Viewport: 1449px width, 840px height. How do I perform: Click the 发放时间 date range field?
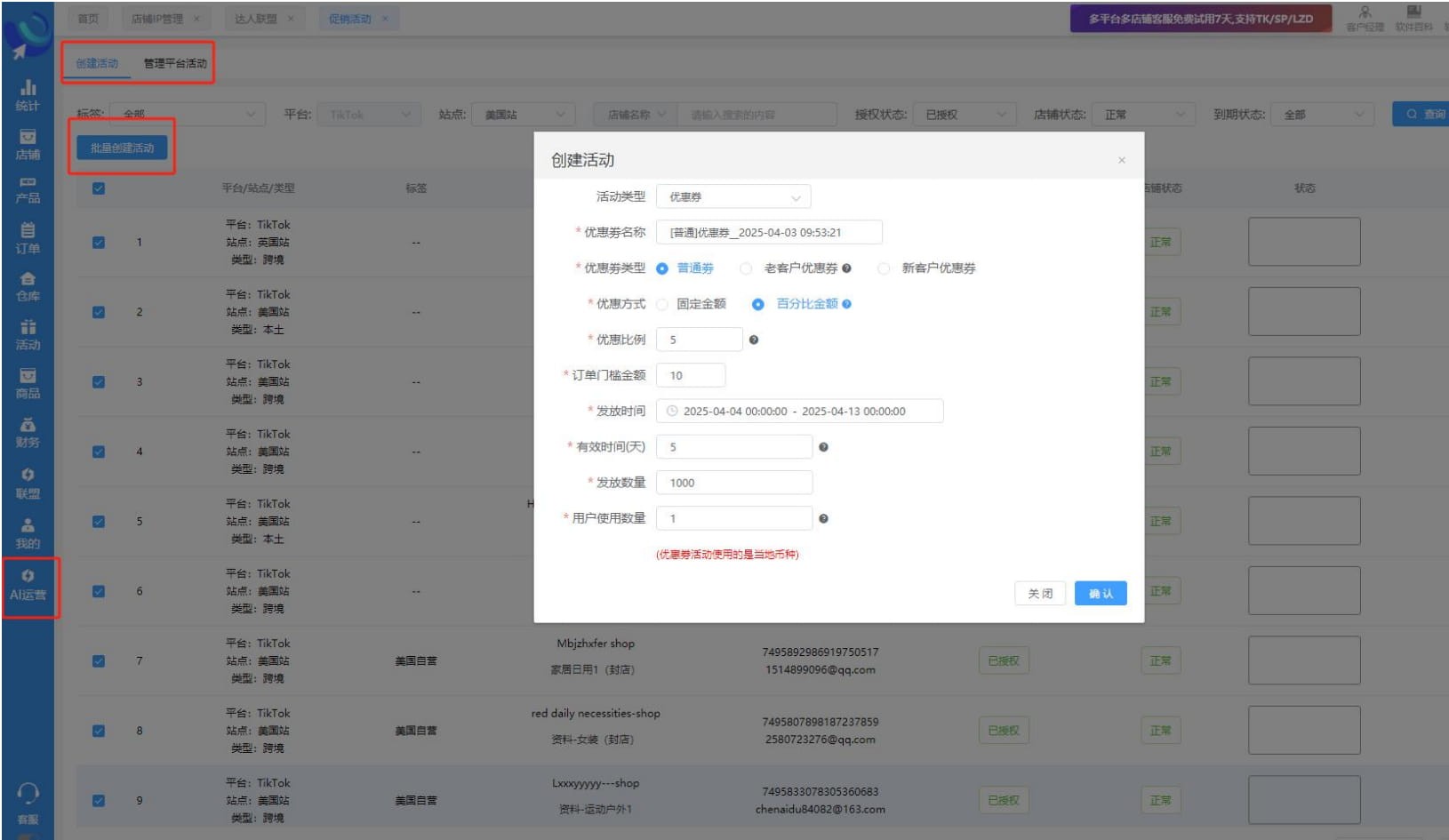[799, 412]
